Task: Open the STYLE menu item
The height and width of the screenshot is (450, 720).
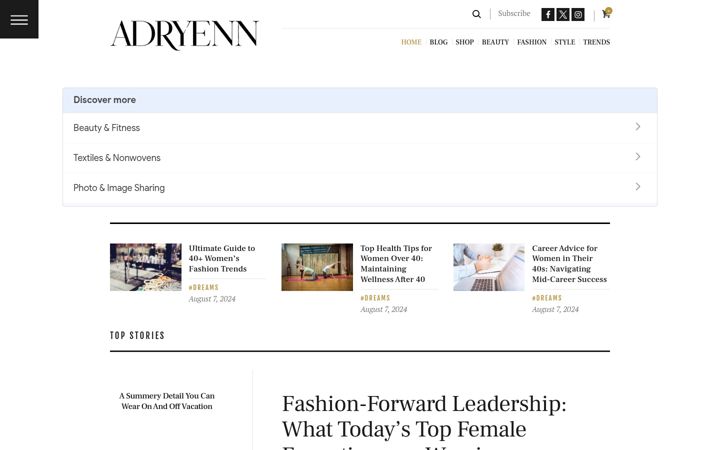Action: pyautogui.click(x=565, y=42)
